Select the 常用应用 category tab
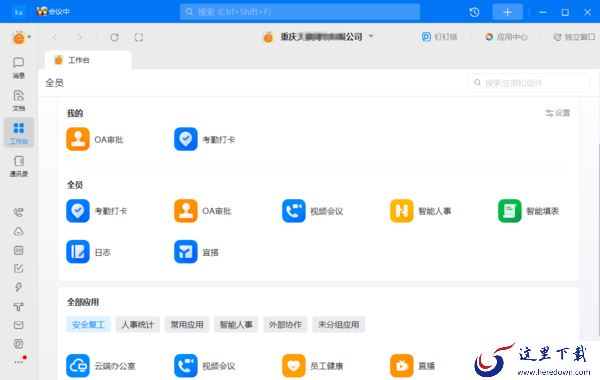Screen dimensions: 600x380 tap(187, 325)
